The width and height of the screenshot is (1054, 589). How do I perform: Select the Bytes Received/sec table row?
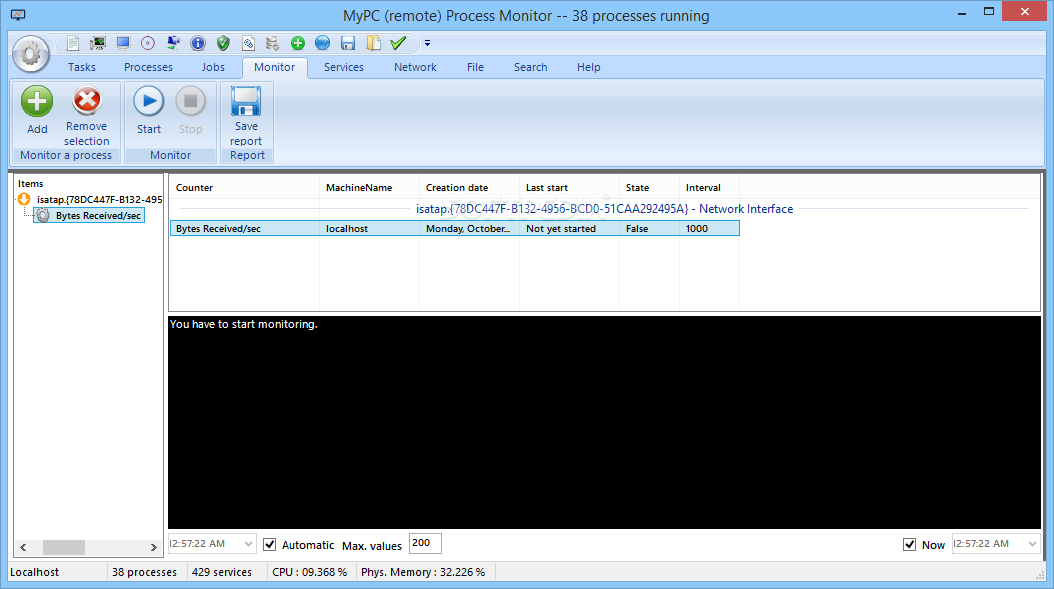[454, 229]
